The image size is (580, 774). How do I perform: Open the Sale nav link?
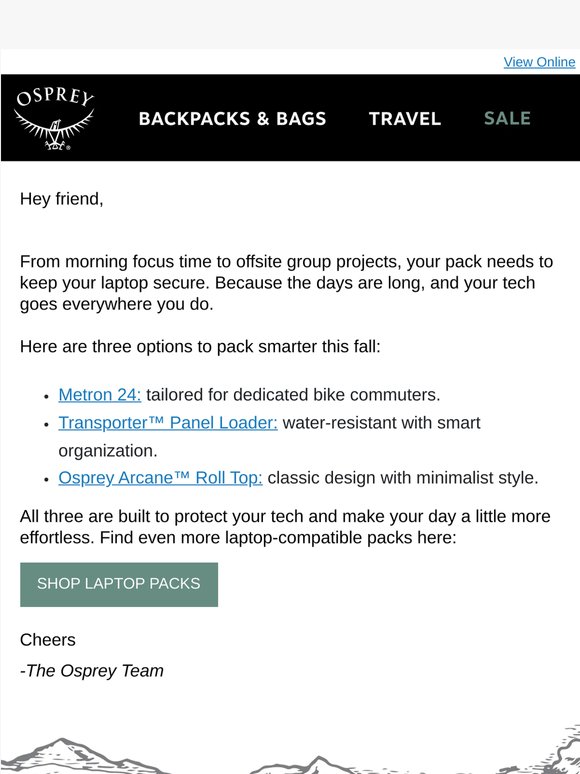(507, 118)
